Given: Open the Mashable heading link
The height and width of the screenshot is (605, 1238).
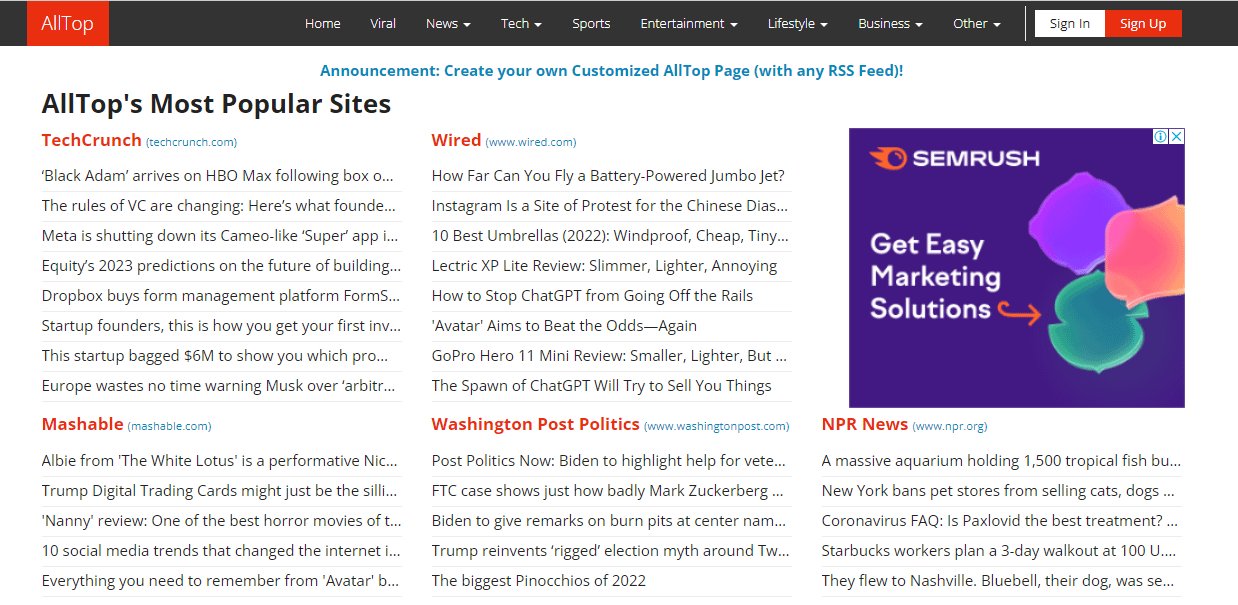Looking at the screenshot, I should point(83,424).
